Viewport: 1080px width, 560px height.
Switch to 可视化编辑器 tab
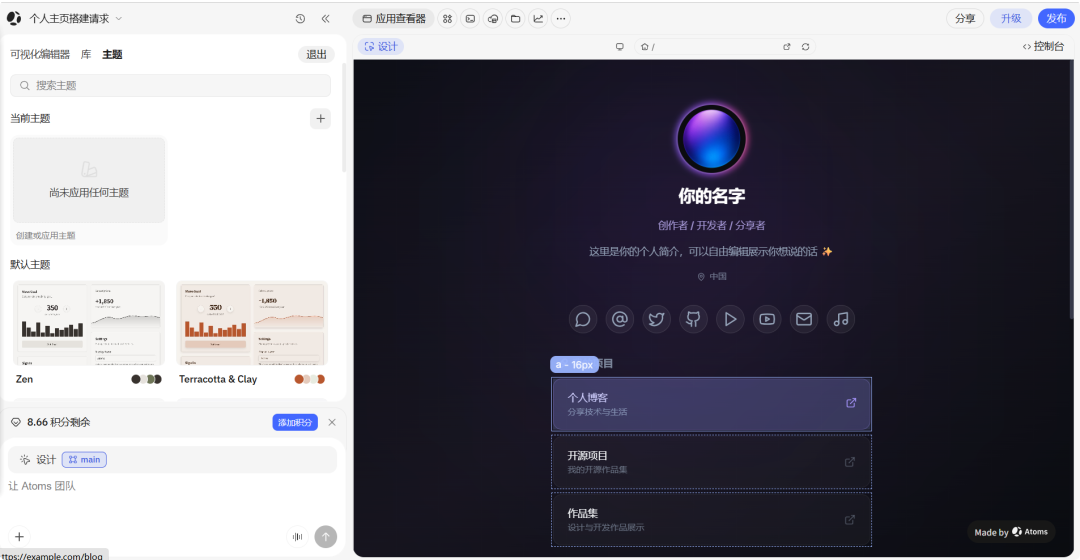pyautogui.click(x=40, y=54)
